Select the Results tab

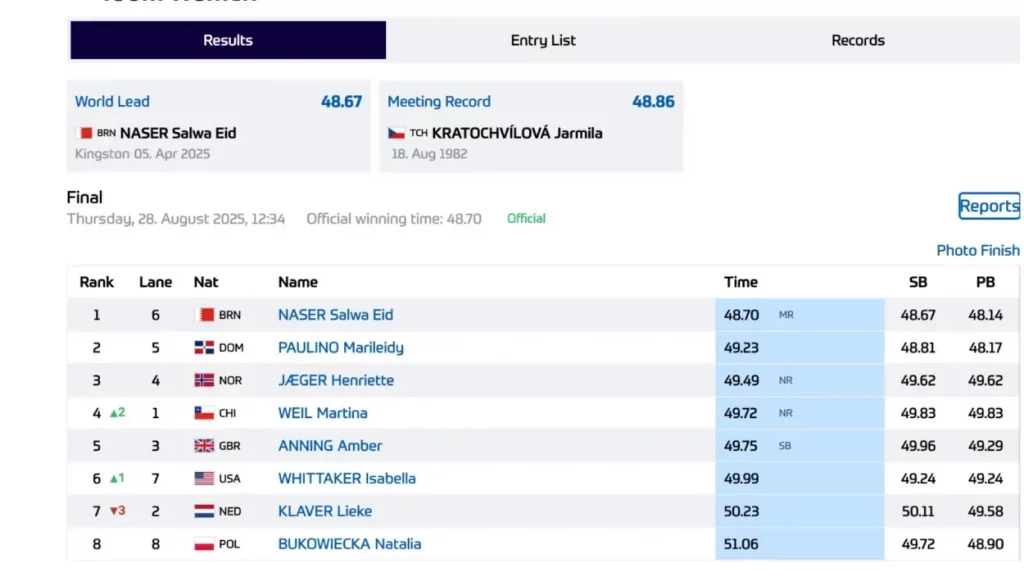tap(228, 41)
